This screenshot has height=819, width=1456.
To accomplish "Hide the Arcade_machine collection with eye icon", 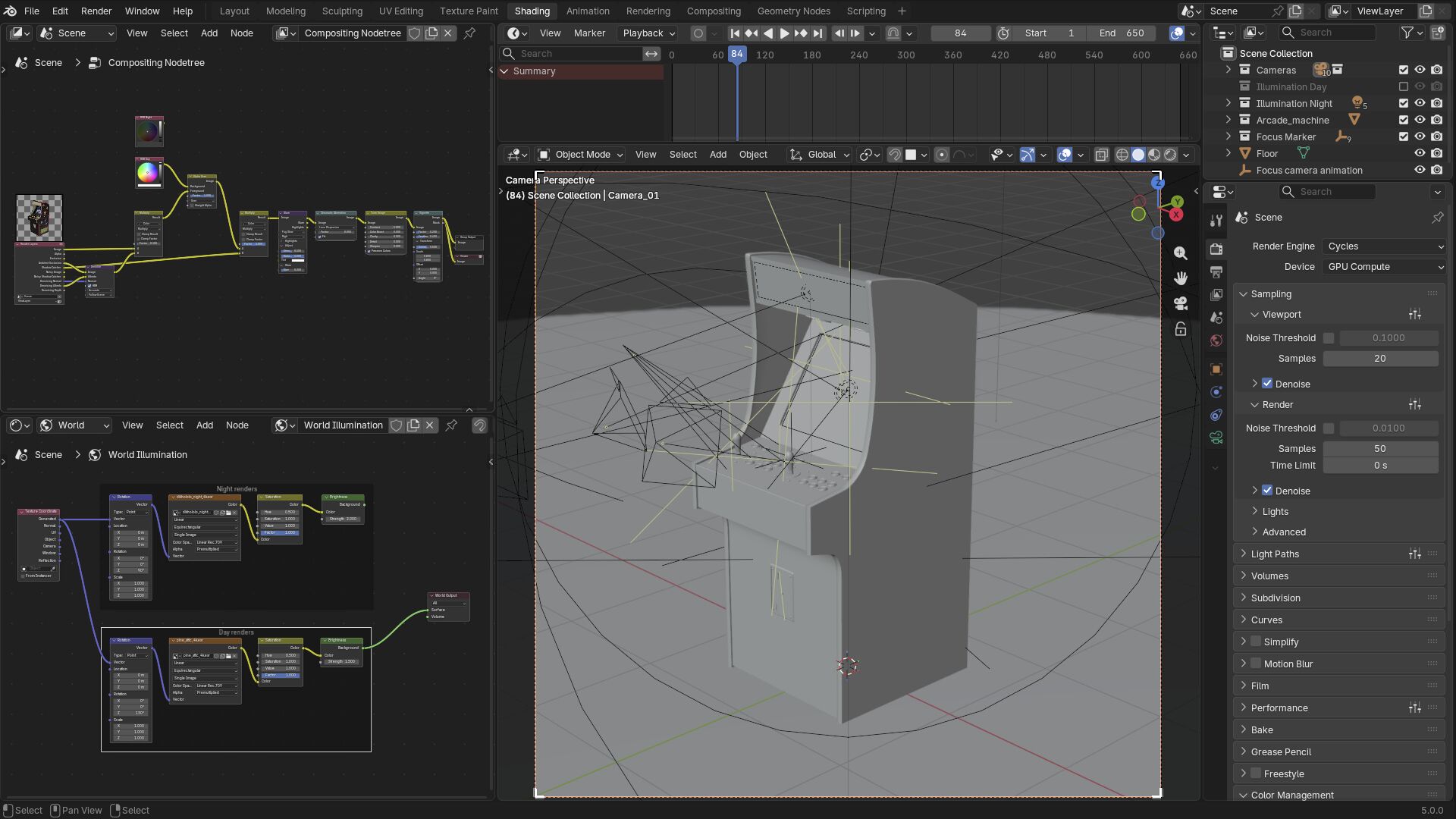I will (1420, 120).
